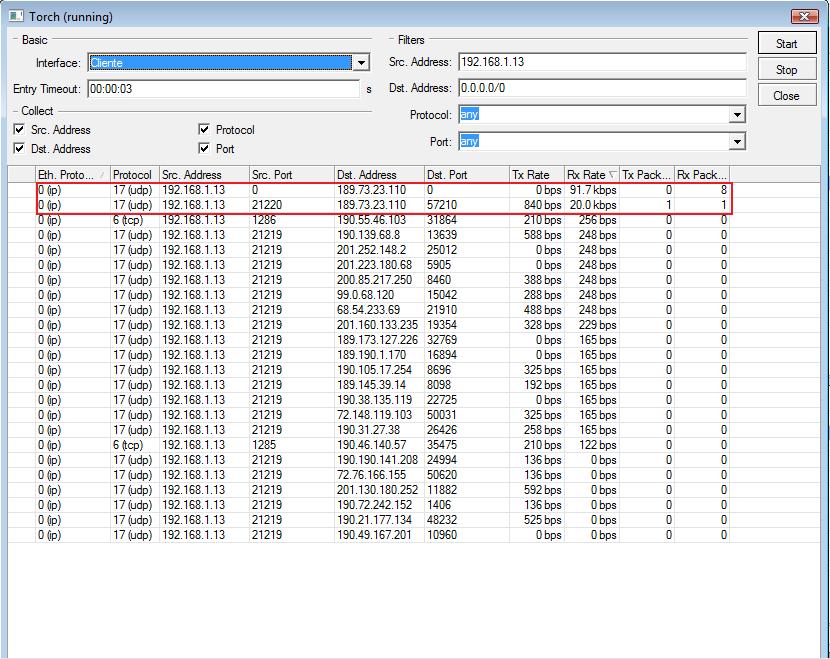Close the Torch window with the red X
Image resolution: width=830 pixels, height=659 pixels.
[x=804, y=16]
